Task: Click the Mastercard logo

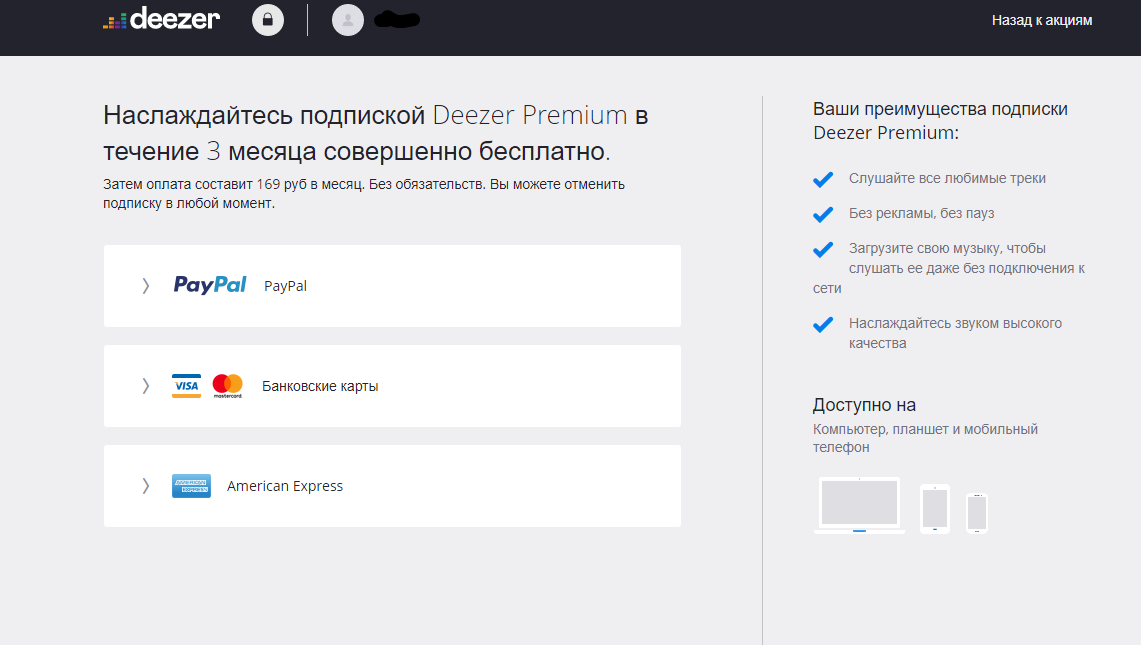Action: 228,386
